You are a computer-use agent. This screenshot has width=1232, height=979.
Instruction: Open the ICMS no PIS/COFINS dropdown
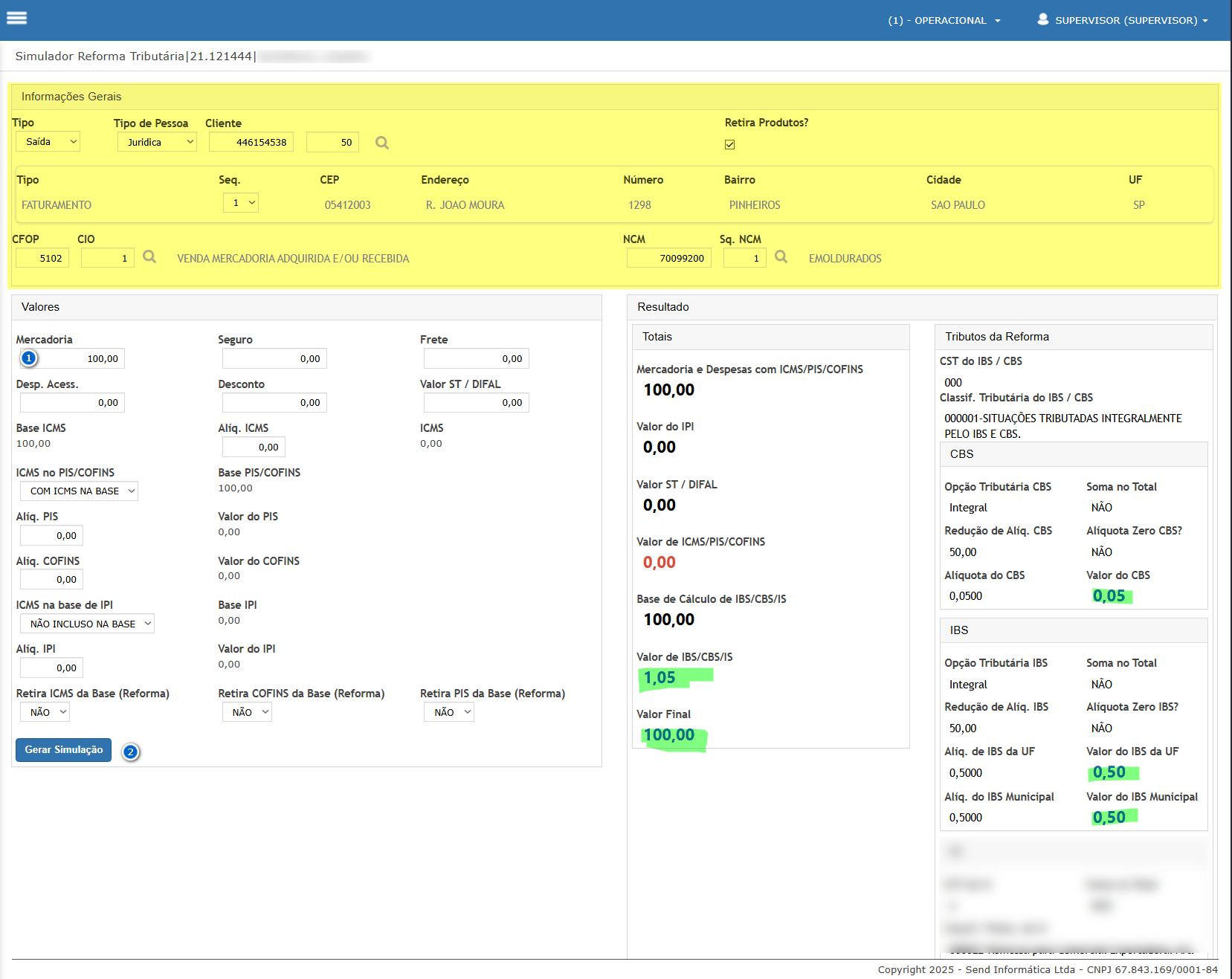pos(79,491)
